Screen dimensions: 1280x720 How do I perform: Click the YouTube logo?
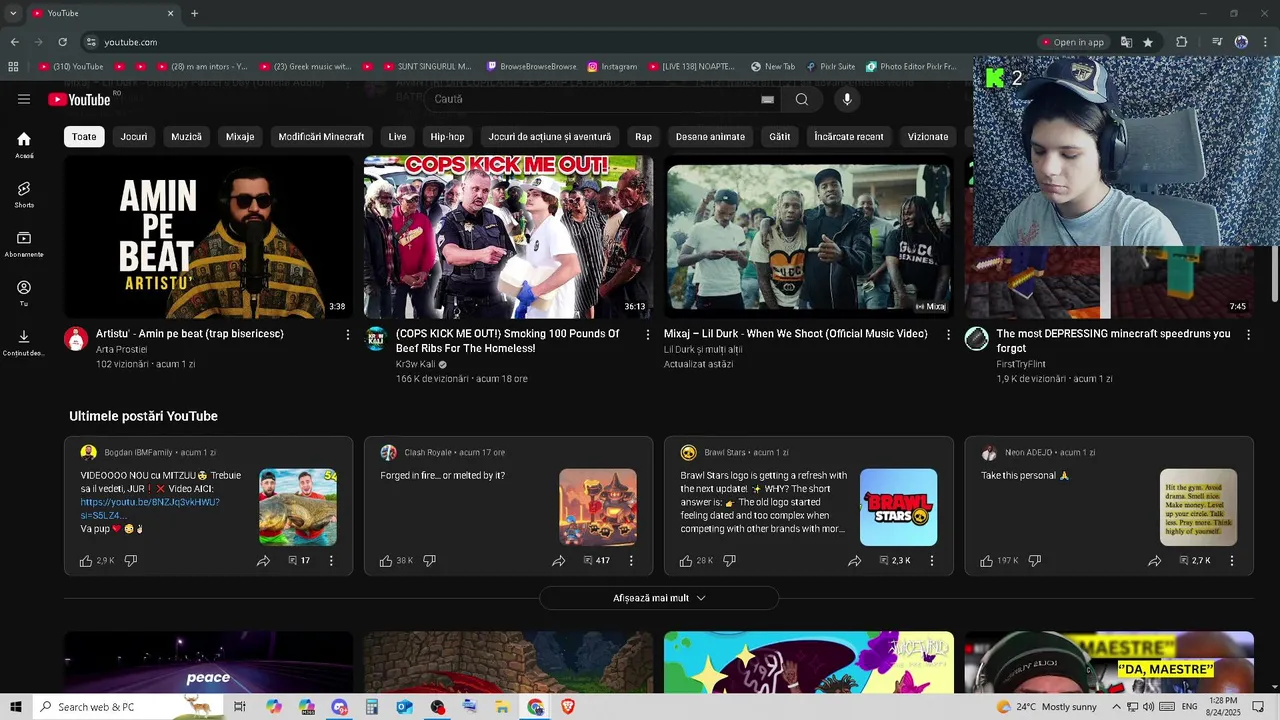79,99
